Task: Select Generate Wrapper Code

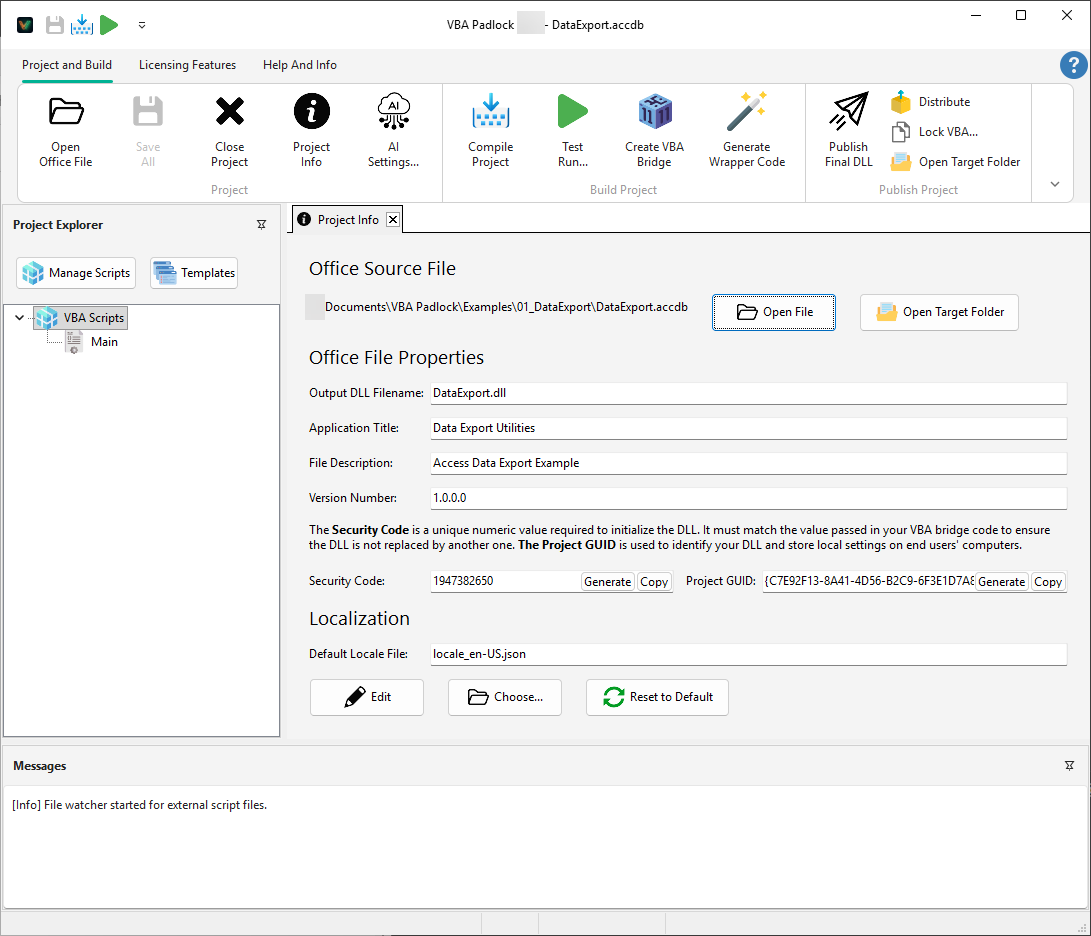Action: pyautogui.click(x=747, y=128)
